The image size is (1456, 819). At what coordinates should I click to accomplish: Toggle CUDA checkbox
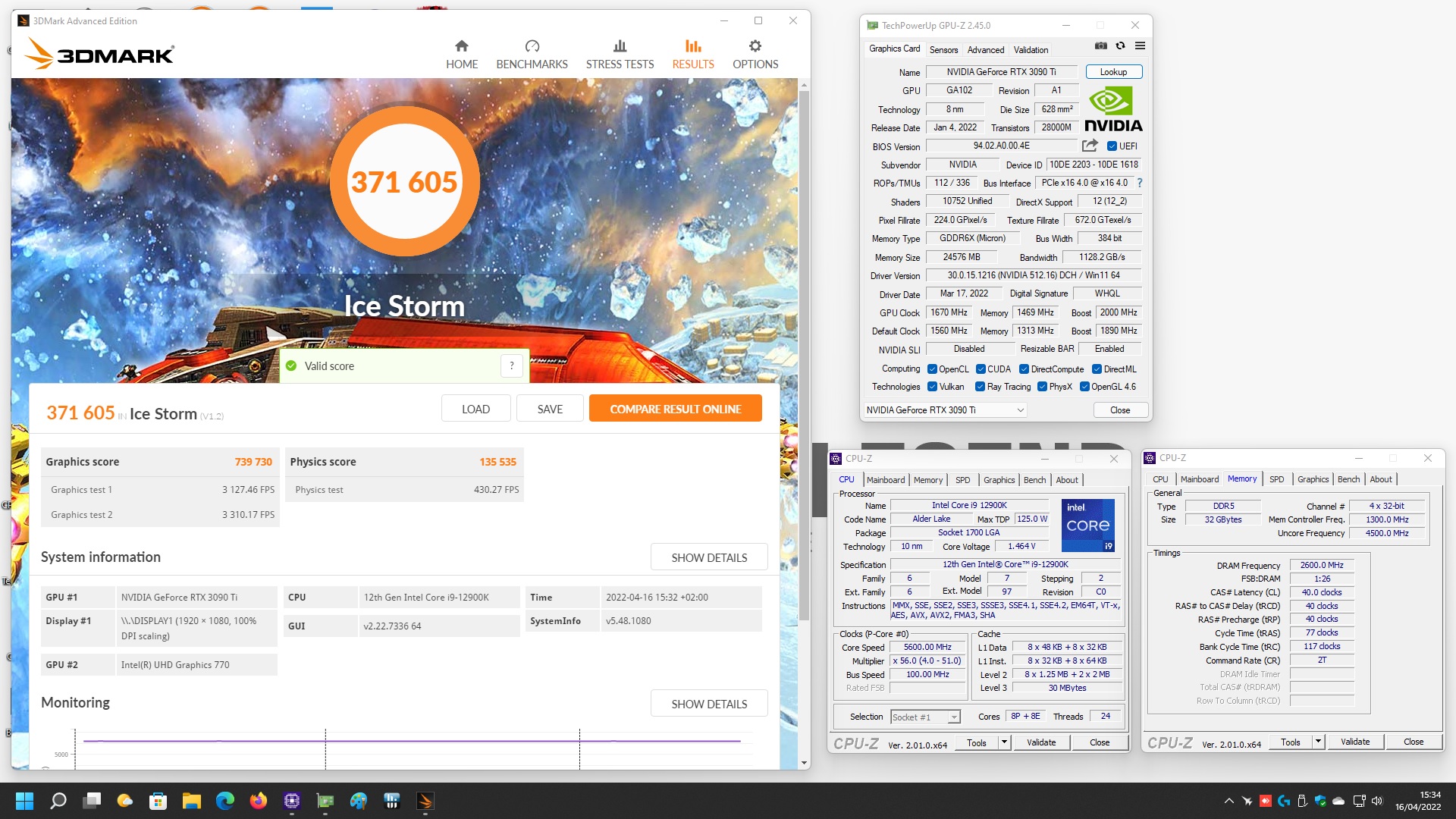pos(981,369)
